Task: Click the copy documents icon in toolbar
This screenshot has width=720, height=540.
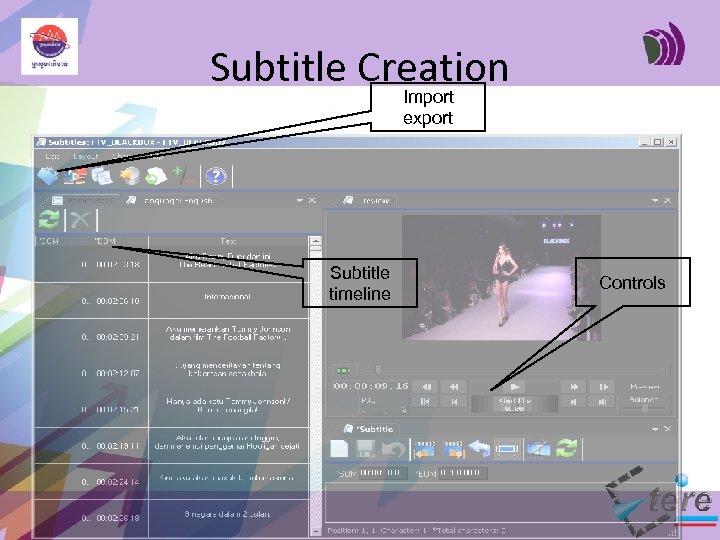Action: [x=102, y=176]
